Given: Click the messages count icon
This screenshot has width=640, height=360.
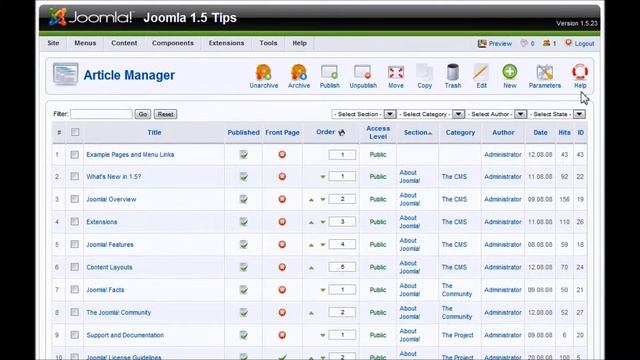Looking at the screenshot, I should 524,43.
